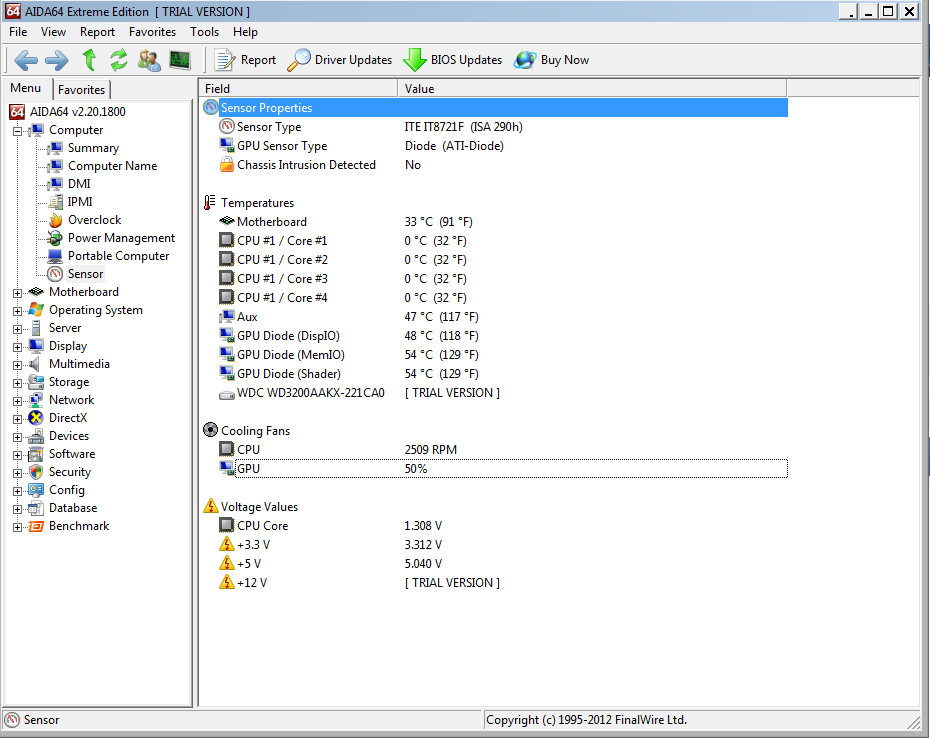Click the Report toolbar button
Image resolution: width=930 pixels, height=738 pixels.
point(246,60)
